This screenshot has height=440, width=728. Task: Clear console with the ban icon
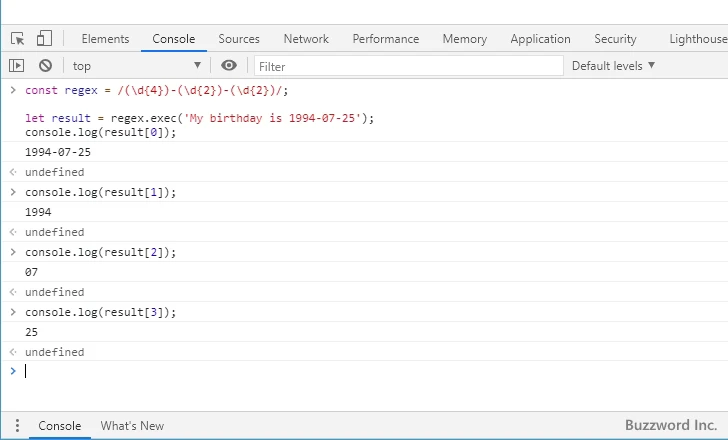pyautogui.click(x=45, y=66)
